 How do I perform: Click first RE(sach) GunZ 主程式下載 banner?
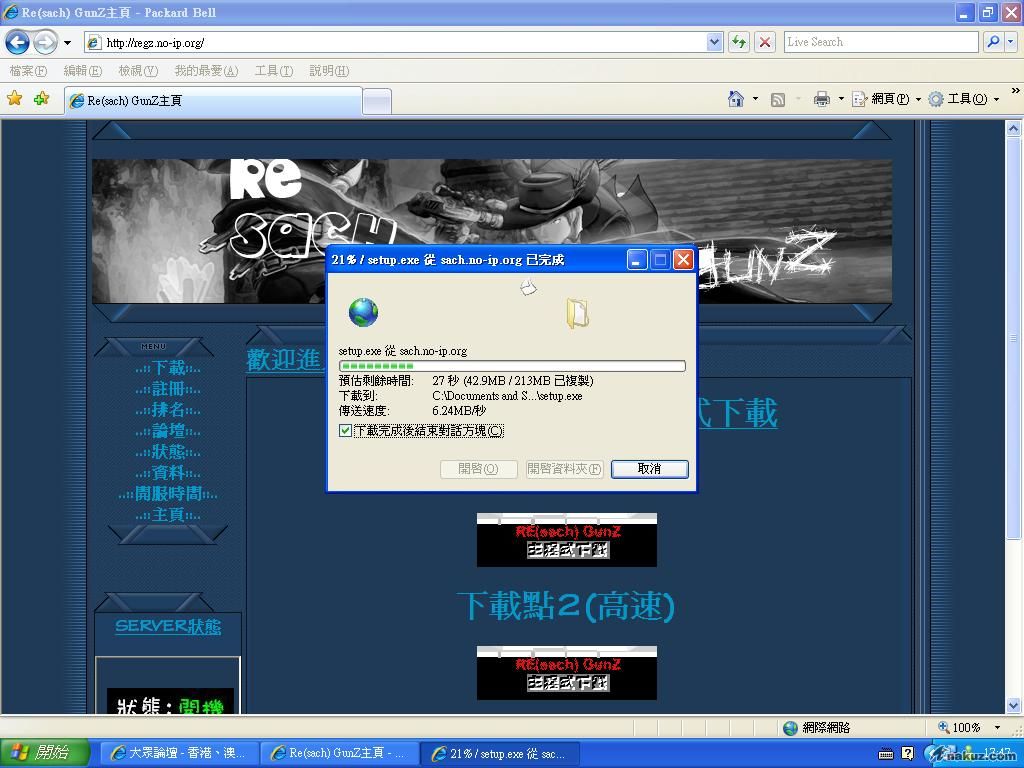click(567, 540)
